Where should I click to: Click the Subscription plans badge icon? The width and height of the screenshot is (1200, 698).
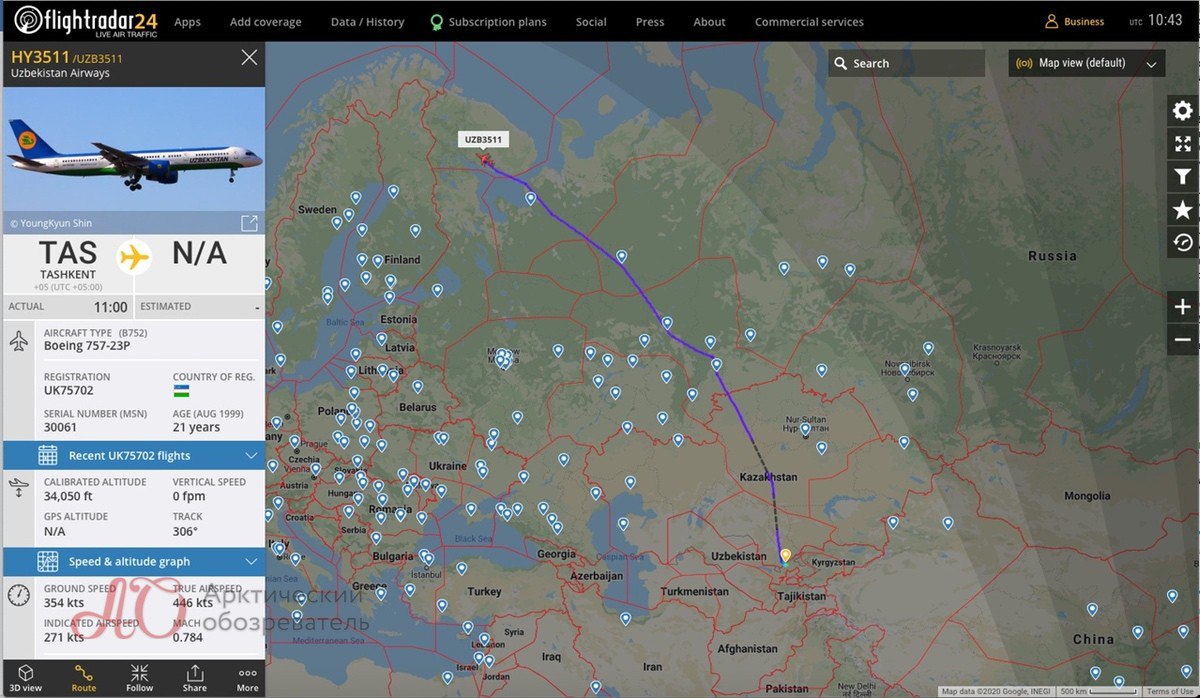[436, 22]
